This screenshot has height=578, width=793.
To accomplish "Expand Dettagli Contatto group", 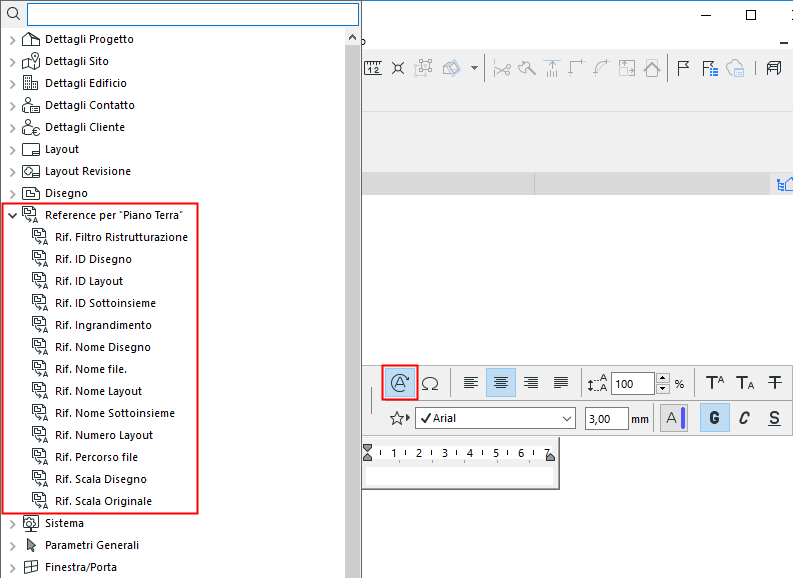I will (x=13, y=106).
